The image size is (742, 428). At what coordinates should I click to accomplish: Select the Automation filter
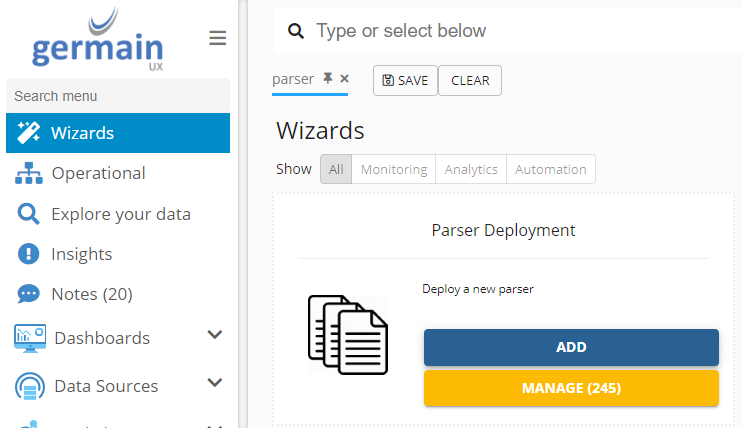[551, 170]
